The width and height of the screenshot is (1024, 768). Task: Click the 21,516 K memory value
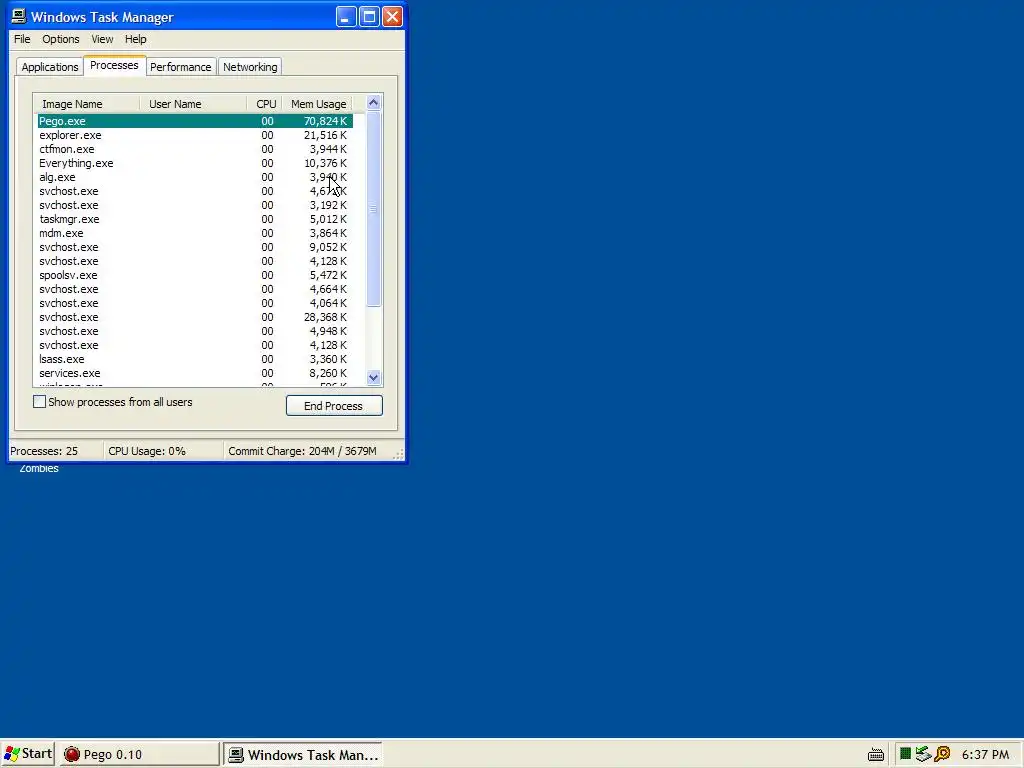point(325,135)
